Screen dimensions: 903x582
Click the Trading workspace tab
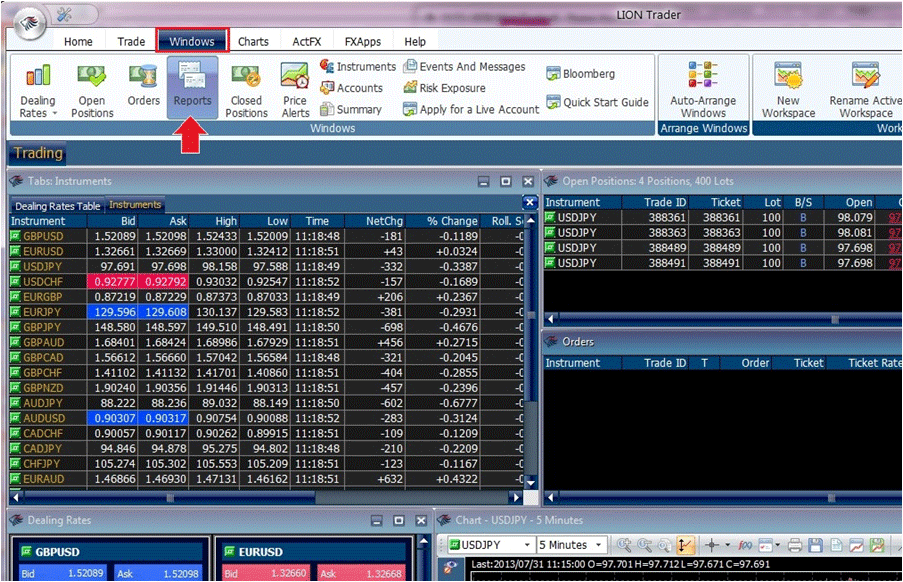pos(38,153)
